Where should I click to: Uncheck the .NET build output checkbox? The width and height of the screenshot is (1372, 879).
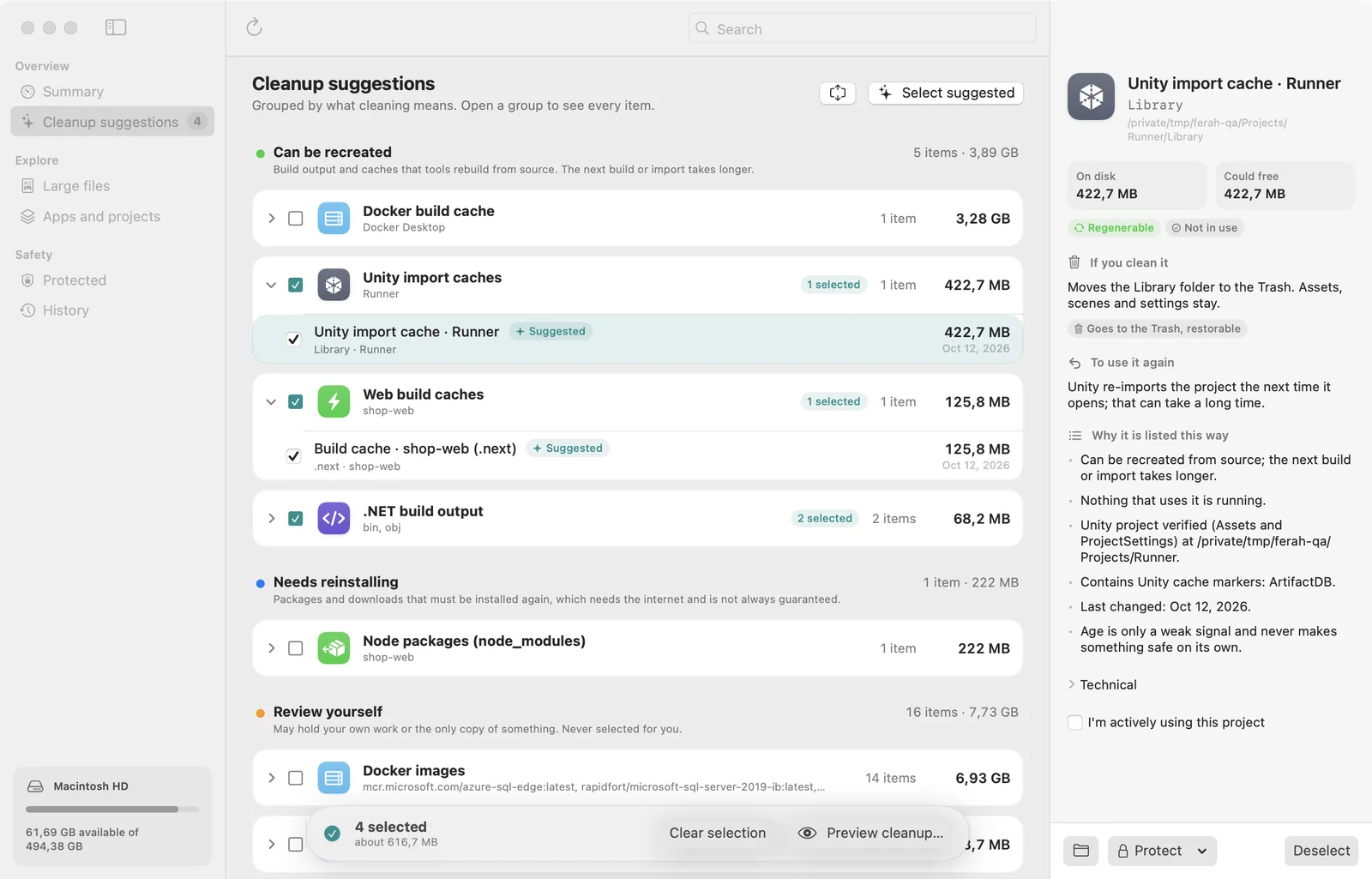pyautogui.click(x=296, y=518)
